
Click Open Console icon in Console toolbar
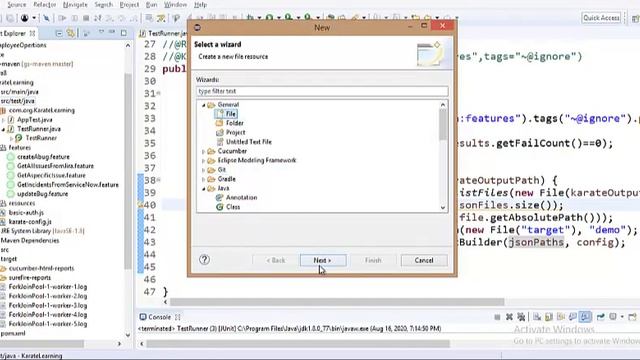pyautogui.click(x=633, y=317)
